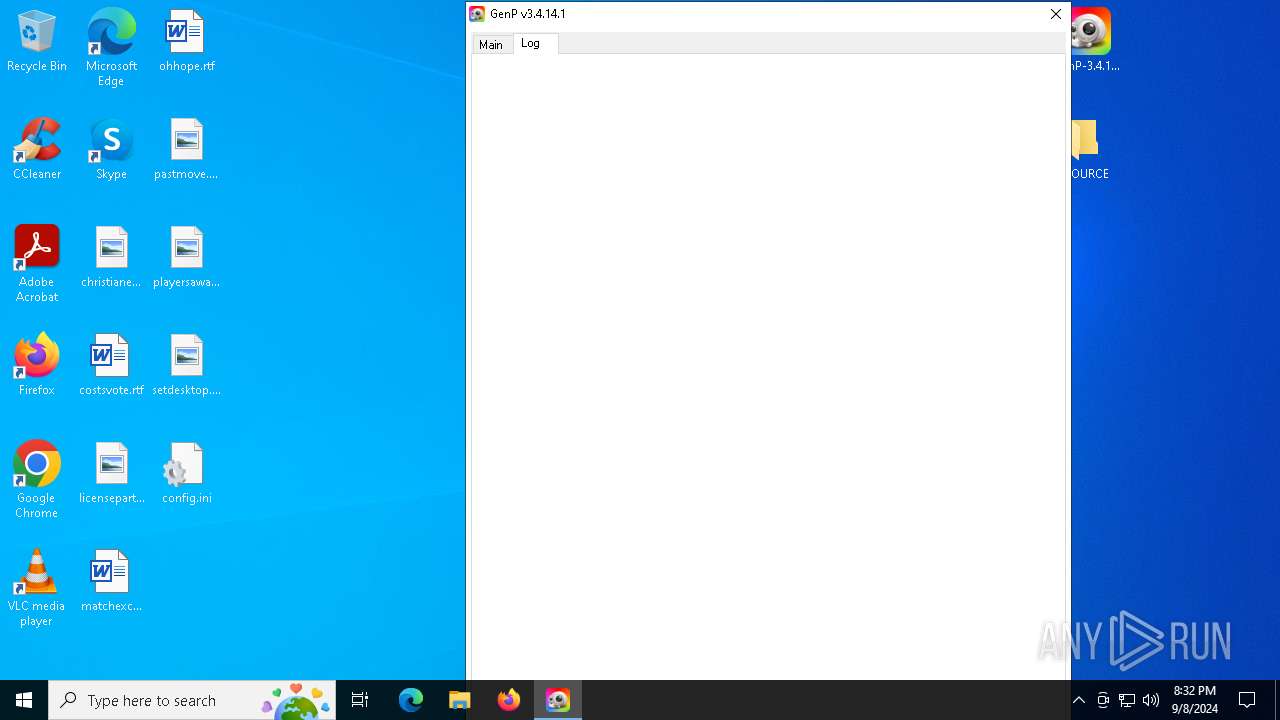The height and width of the screenshot is (720, 1280).
Task: Select the ohhope.rtf desktop file
Action: (x=187, y=41)
